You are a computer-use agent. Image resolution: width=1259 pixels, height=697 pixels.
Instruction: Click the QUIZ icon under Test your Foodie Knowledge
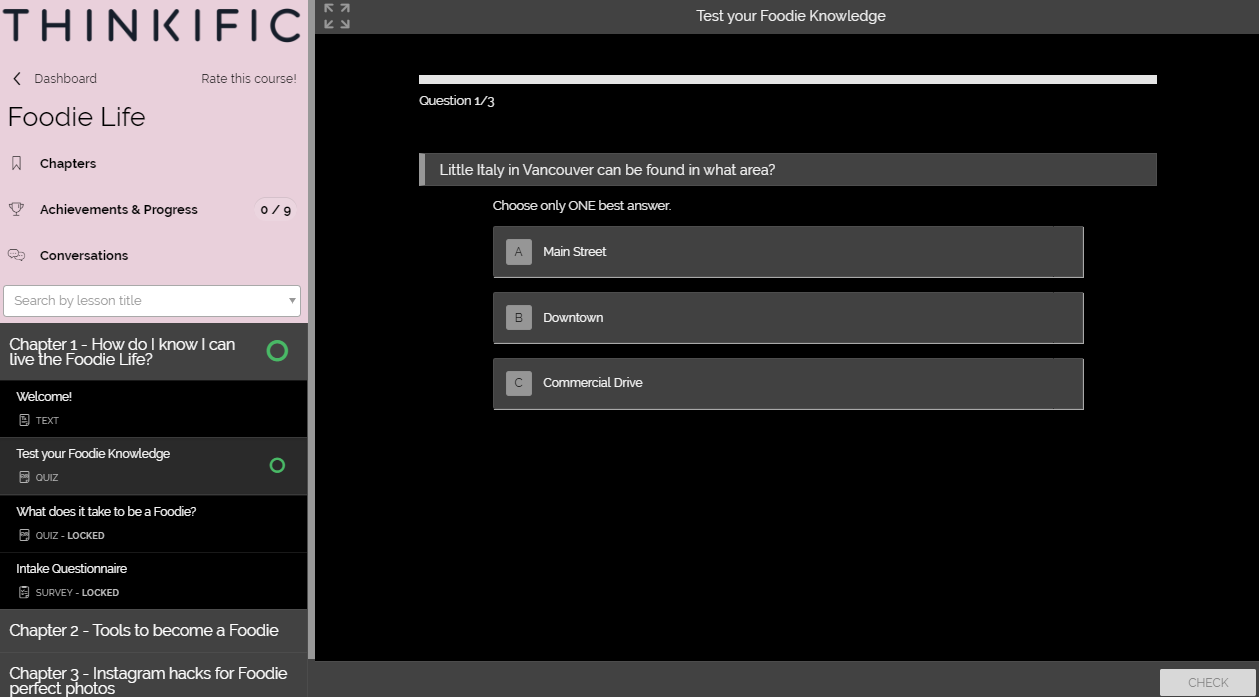tap(24, 477)
